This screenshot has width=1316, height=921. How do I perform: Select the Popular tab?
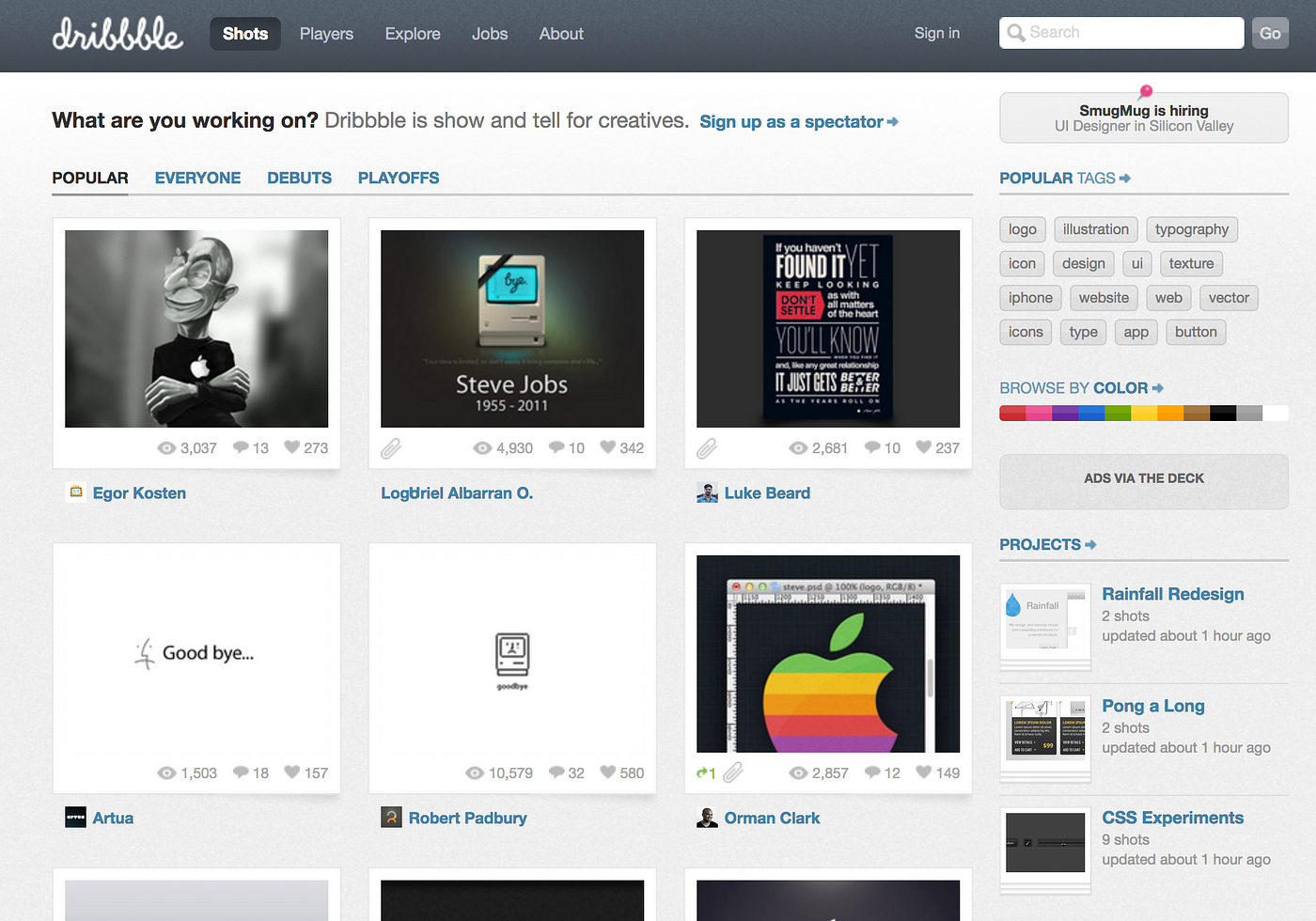90,178
